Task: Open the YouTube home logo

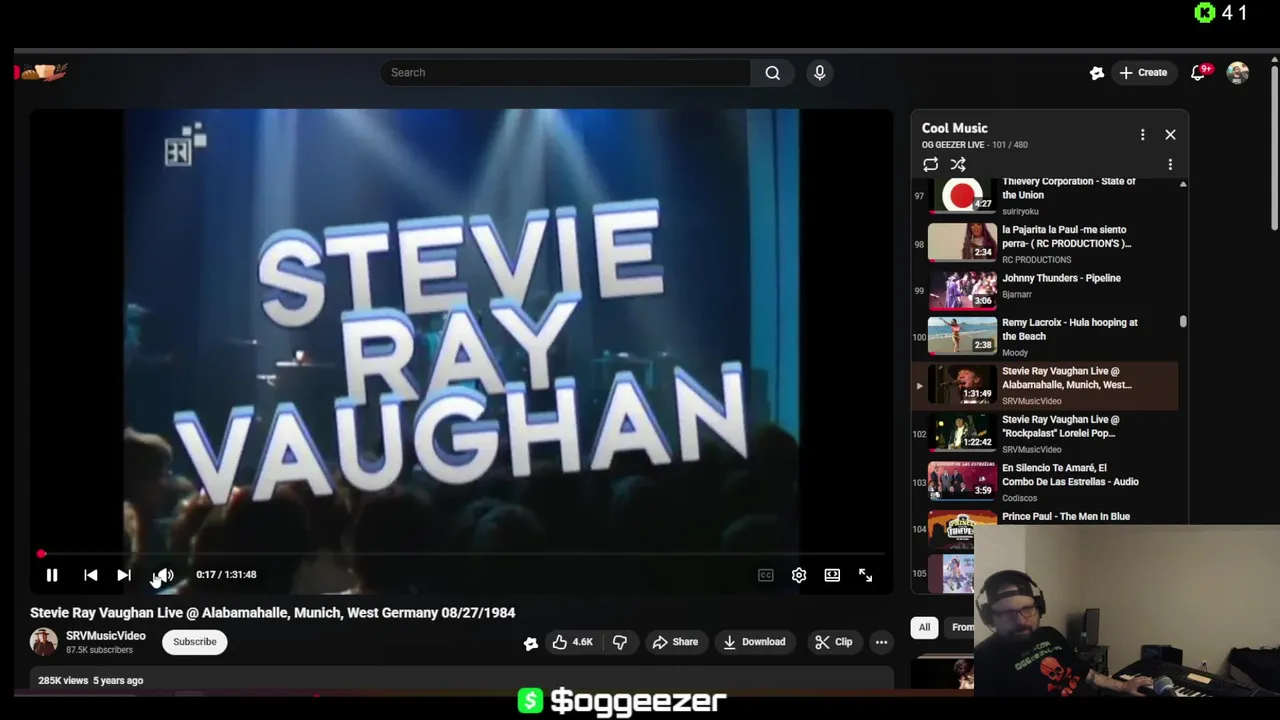Action: (42, 72)
